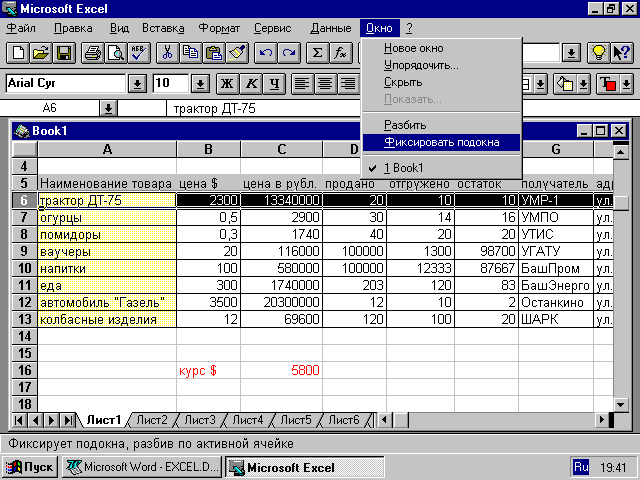Open the Name Box dropdown arrow
The width and height of the screenshot is (640, 480).
tap(108, 109)
